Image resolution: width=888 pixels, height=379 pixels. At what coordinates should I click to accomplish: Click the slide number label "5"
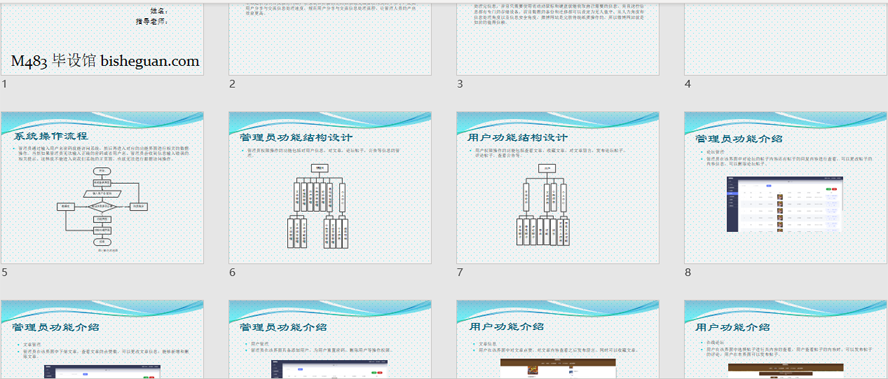[5, 272]
